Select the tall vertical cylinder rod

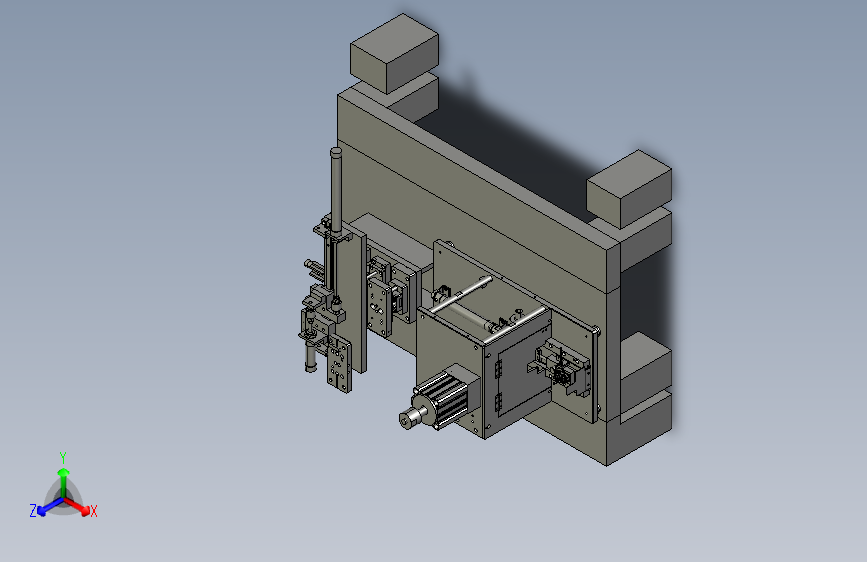click(x=336, y=190)
